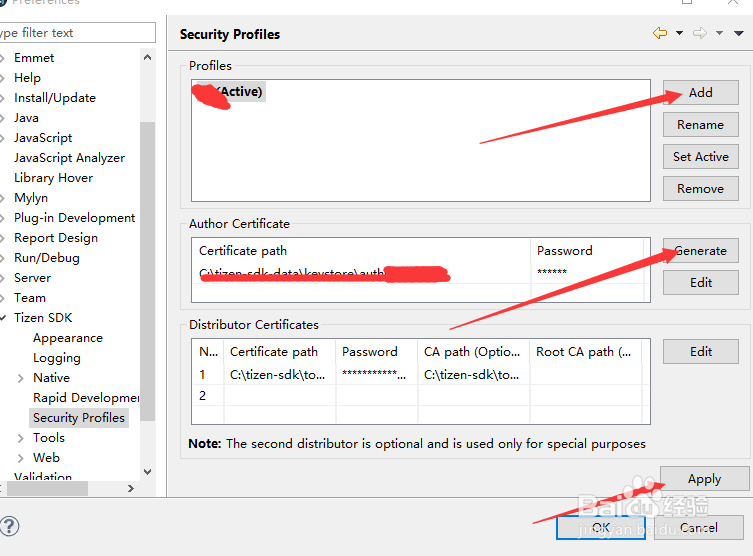The width and height of the screenshot is (753, 556).
Task: Click the help question mark icon
Action: tap(9, 526)
